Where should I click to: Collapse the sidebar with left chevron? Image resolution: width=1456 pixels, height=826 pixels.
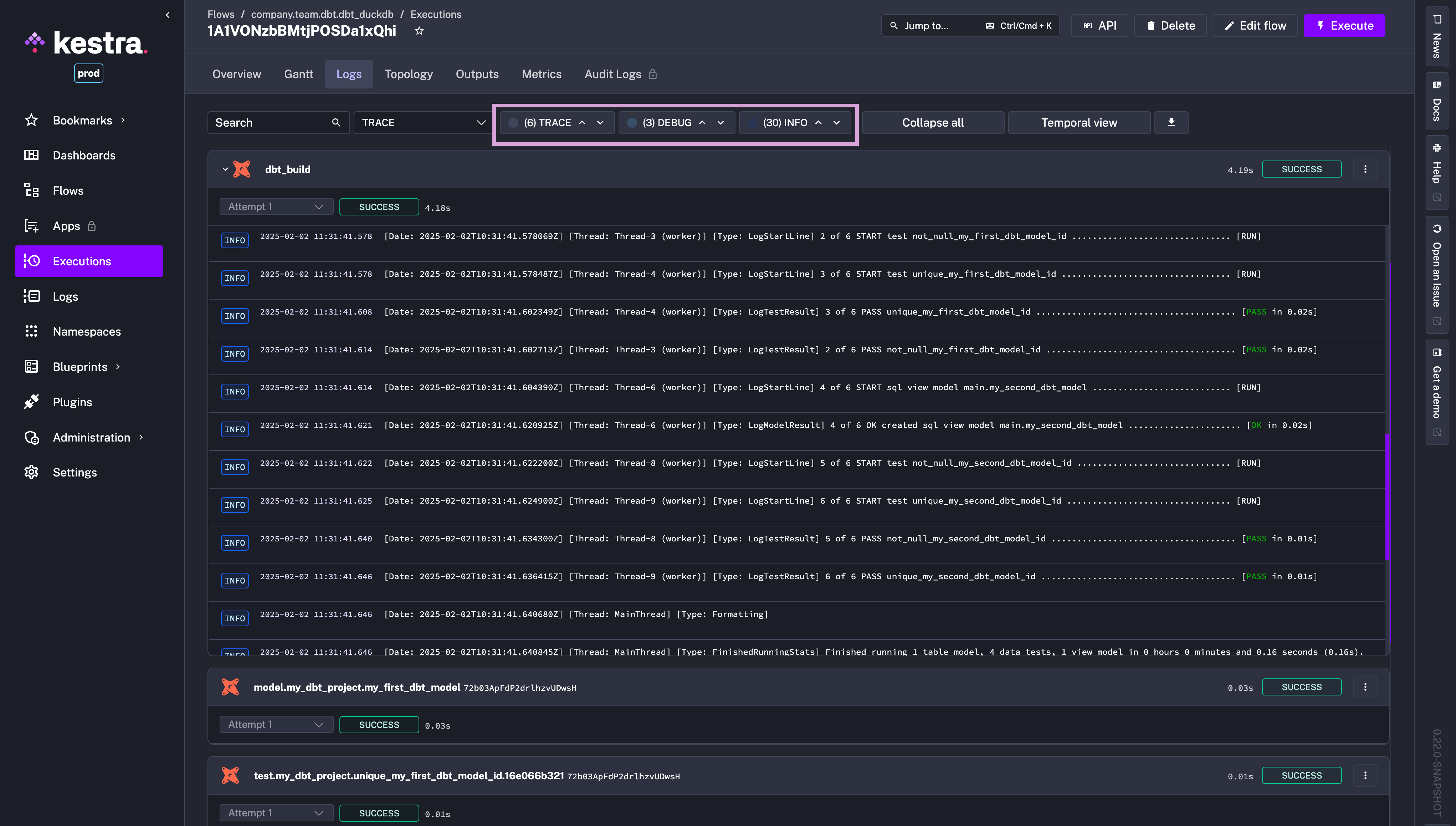(x=167, y=15)
